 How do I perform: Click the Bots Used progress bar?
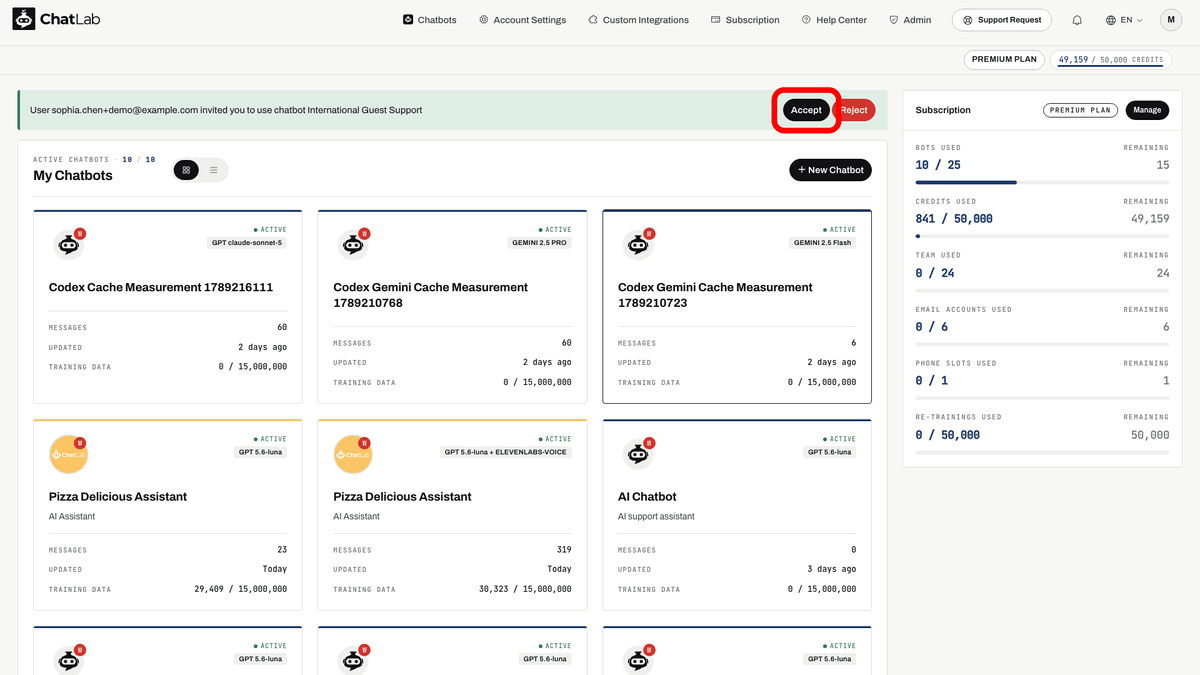pos(1042,183)
